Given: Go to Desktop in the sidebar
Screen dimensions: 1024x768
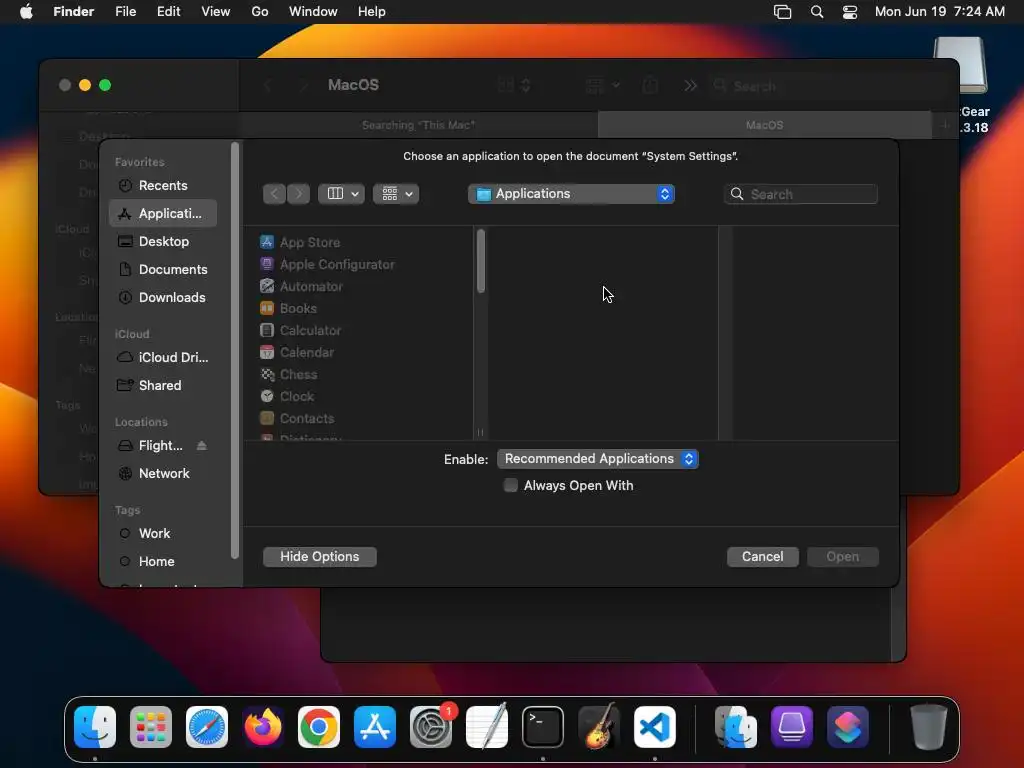Looking at the screenshot, I should tap(163, 242).
